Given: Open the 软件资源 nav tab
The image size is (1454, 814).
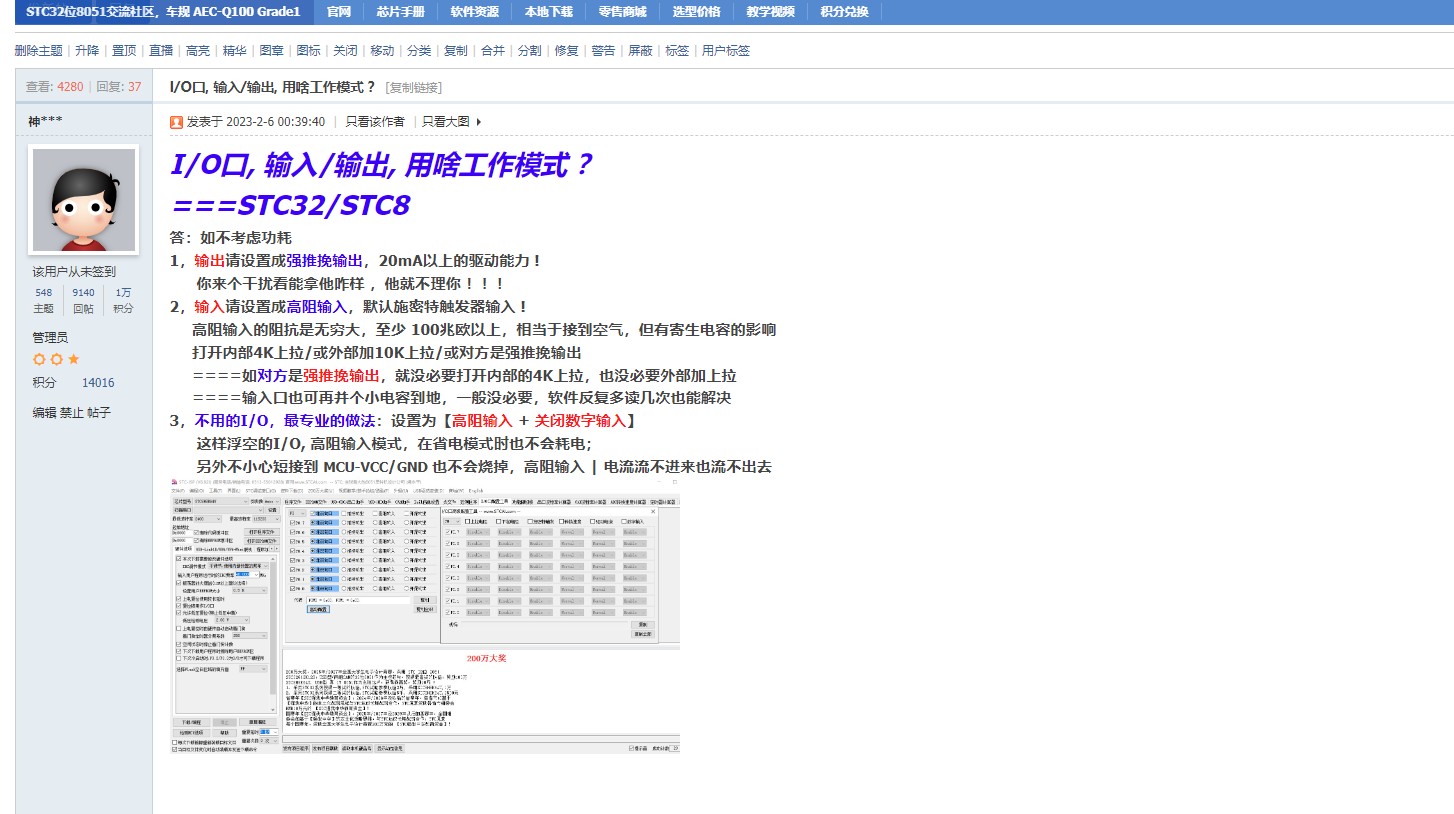Looking at the screenshot, I should pyautogui.click(x=474, y=12).
